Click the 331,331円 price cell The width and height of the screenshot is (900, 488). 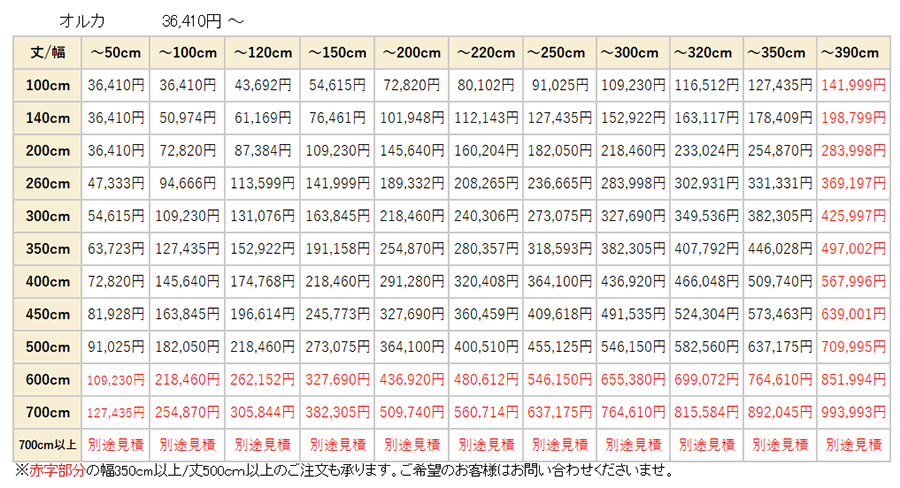point(780,183)
